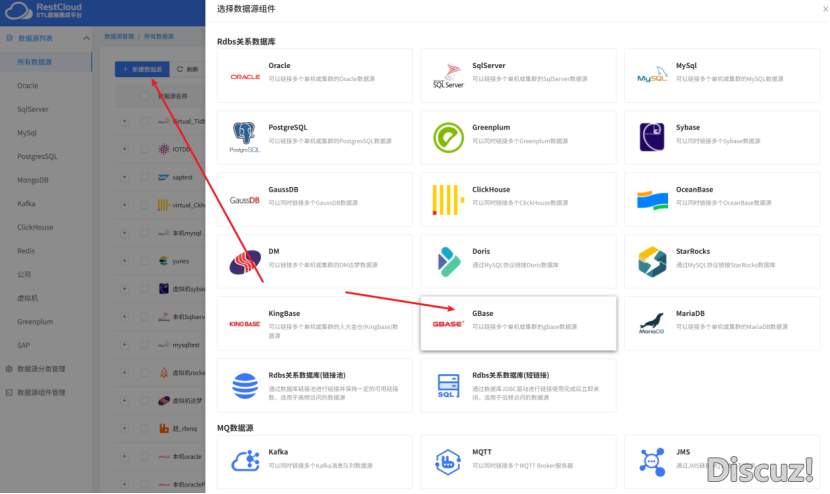This screenshot has width=830, height=494.
Task: Open Redis in the left sidebar
Action: [26, 251]
